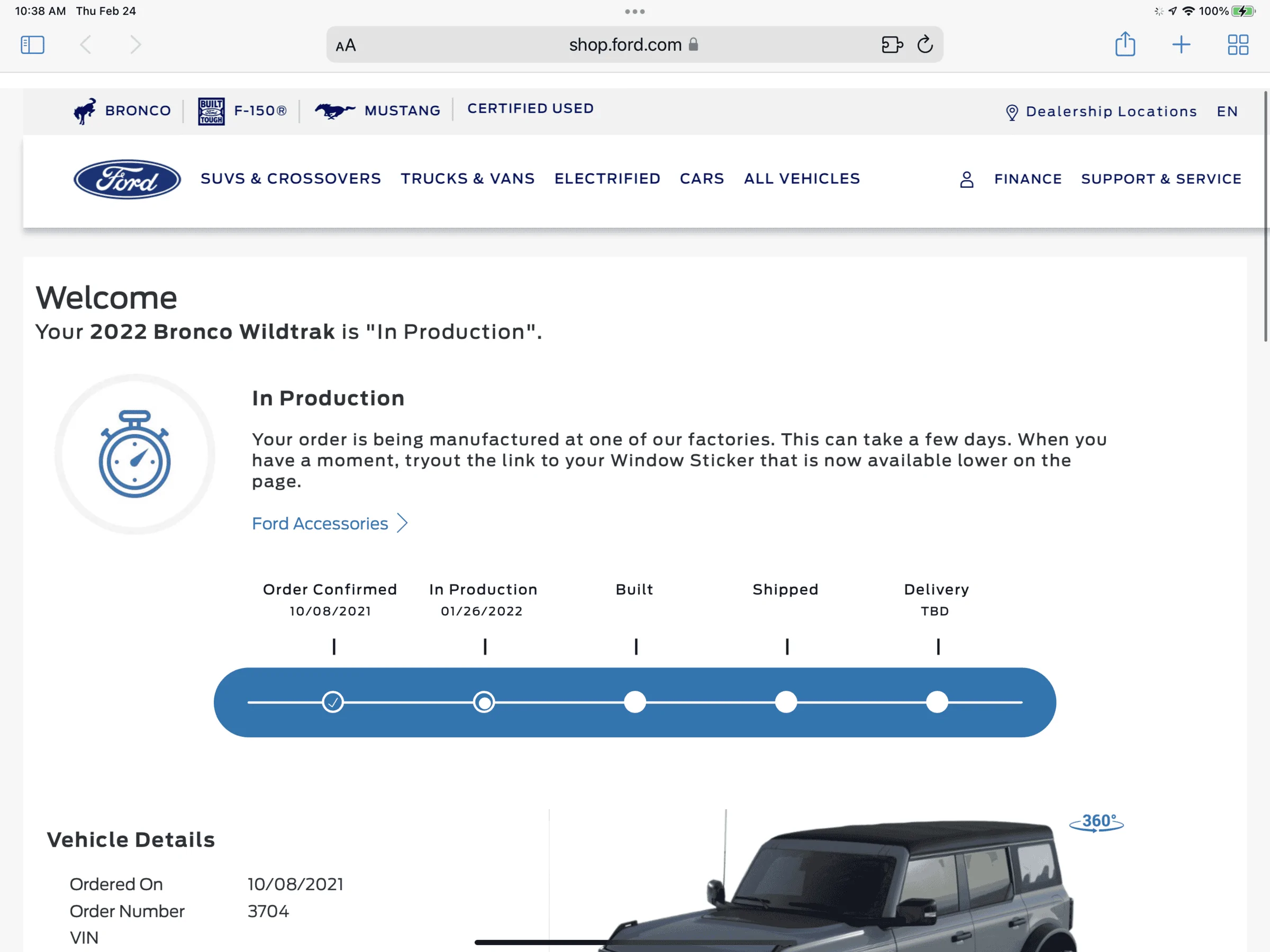Viewport: 1270px width, 952px height.
Task: Click the page vertical scrollbar
Action: click(1265, 216)
